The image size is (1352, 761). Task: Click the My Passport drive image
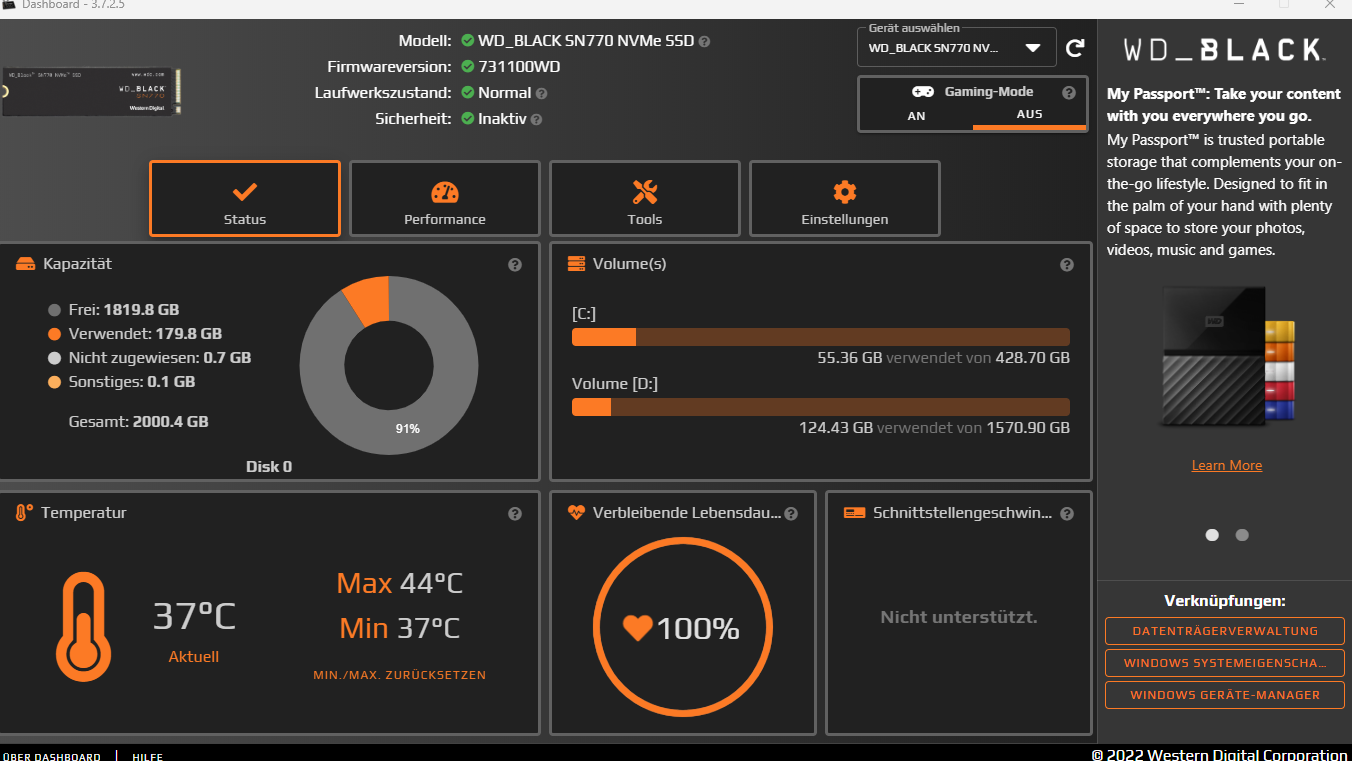coord(1227,358)
